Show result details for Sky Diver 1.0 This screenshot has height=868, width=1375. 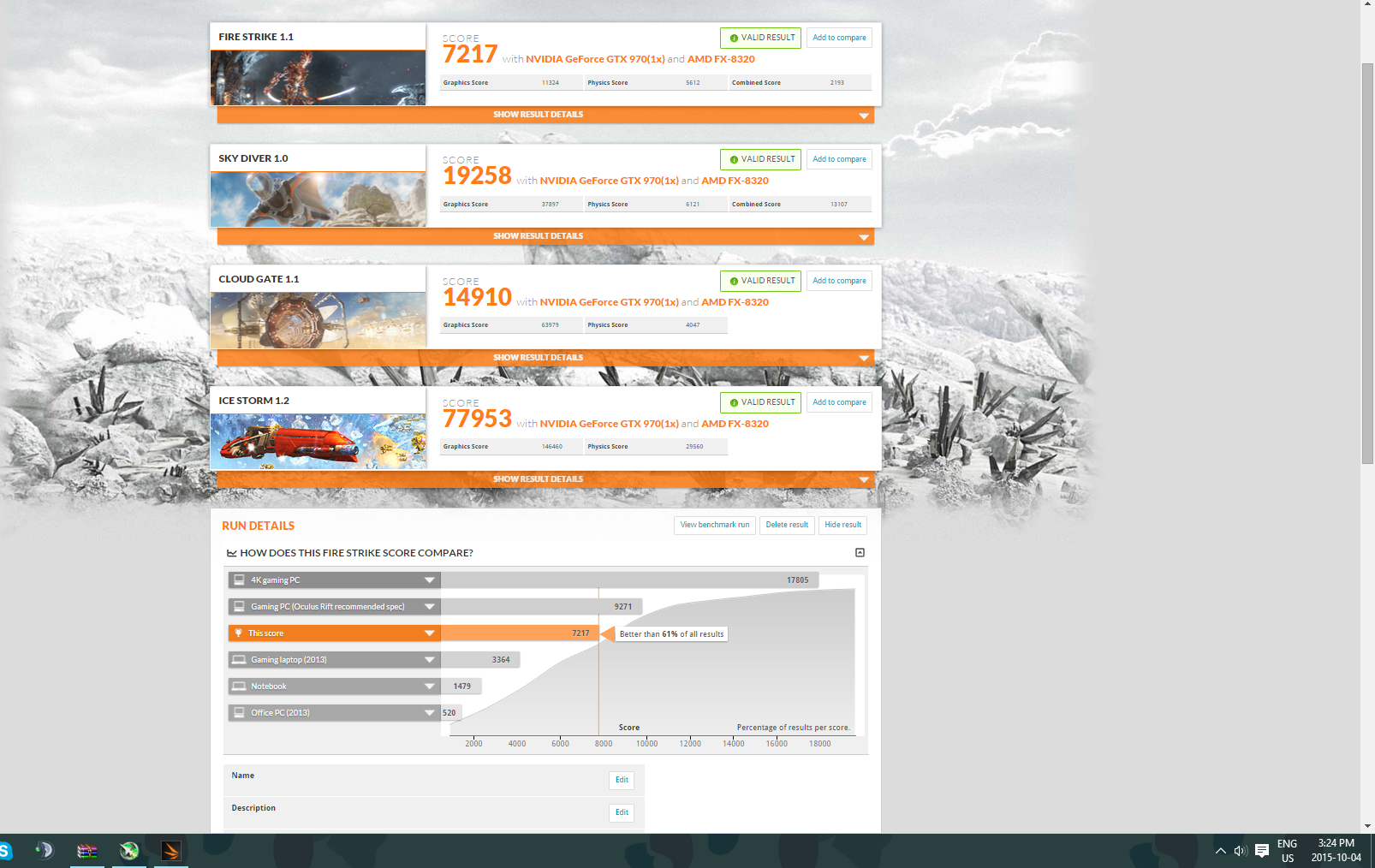[545, 236]
